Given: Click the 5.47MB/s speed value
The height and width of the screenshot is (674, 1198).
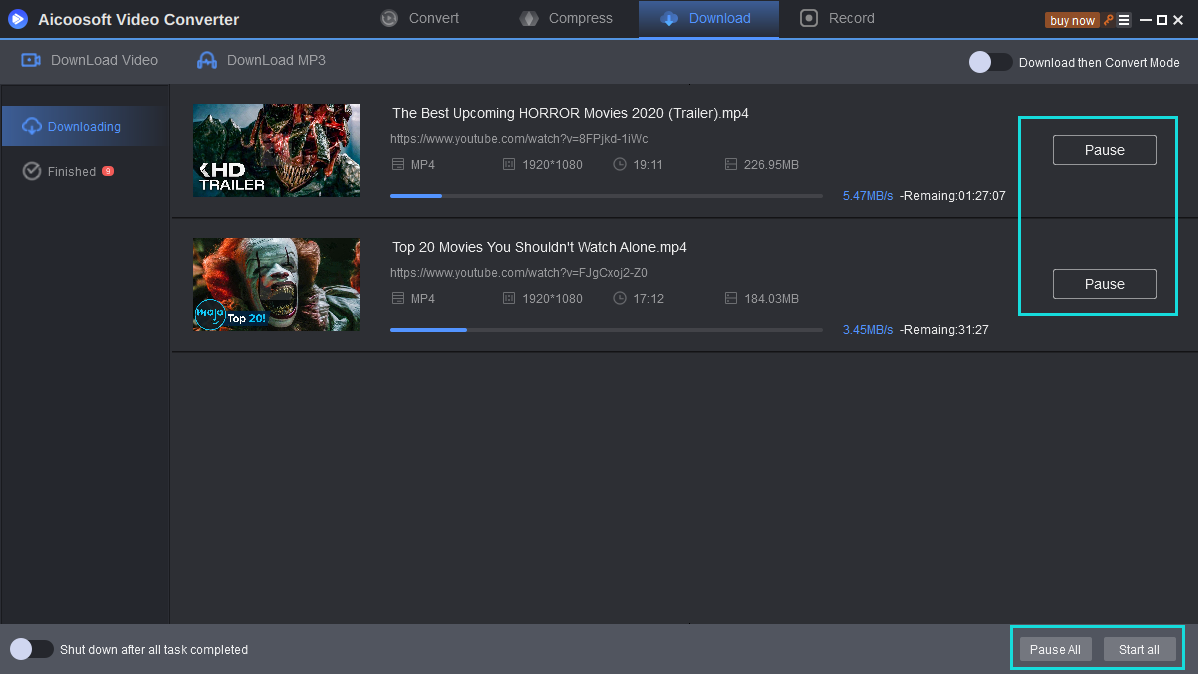Looking at the screenshot, I should [x=867, y=196].
